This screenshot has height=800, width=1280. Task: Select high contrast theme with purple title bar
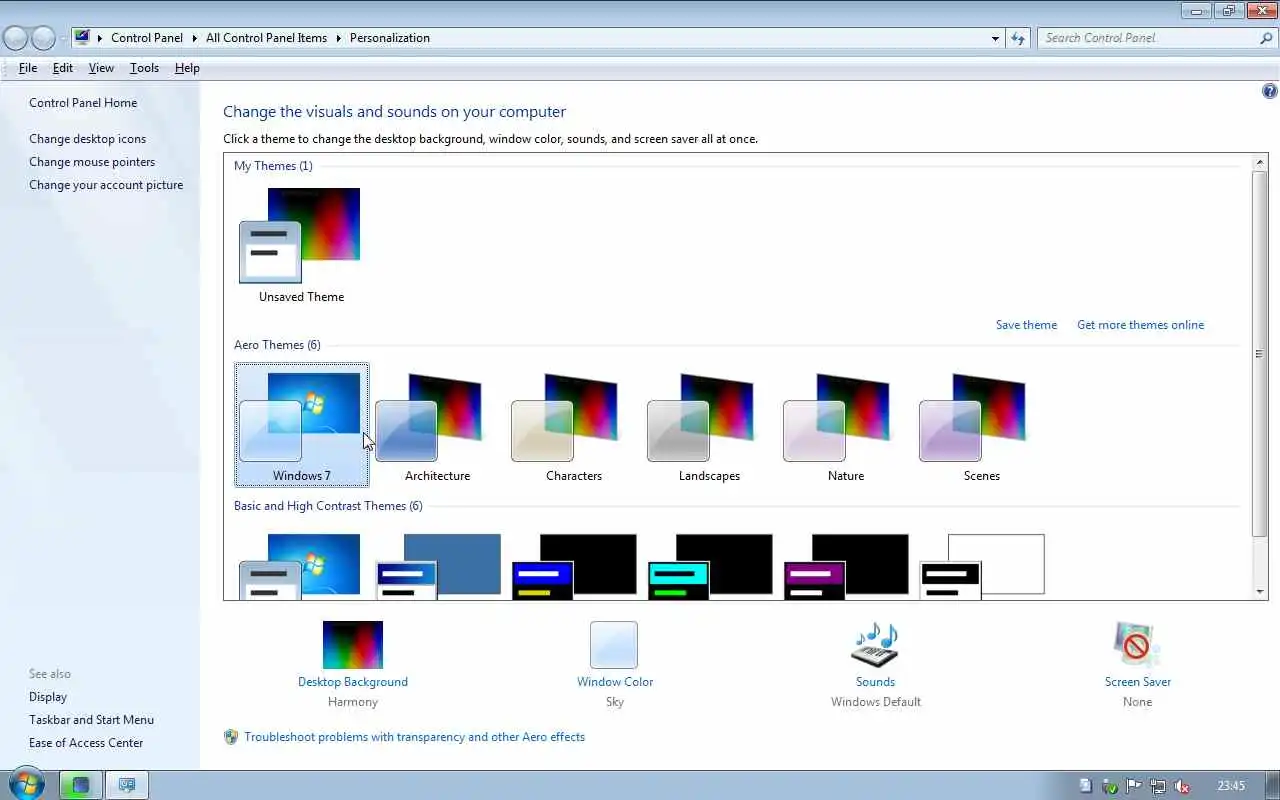click(x=846, y=566)
